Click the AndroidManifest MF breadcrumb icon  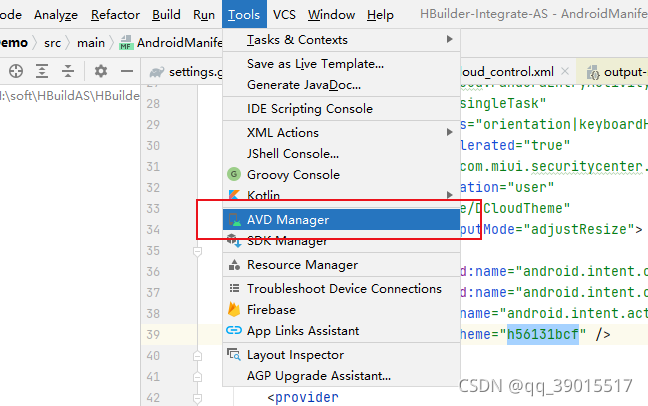click(126, 43)
